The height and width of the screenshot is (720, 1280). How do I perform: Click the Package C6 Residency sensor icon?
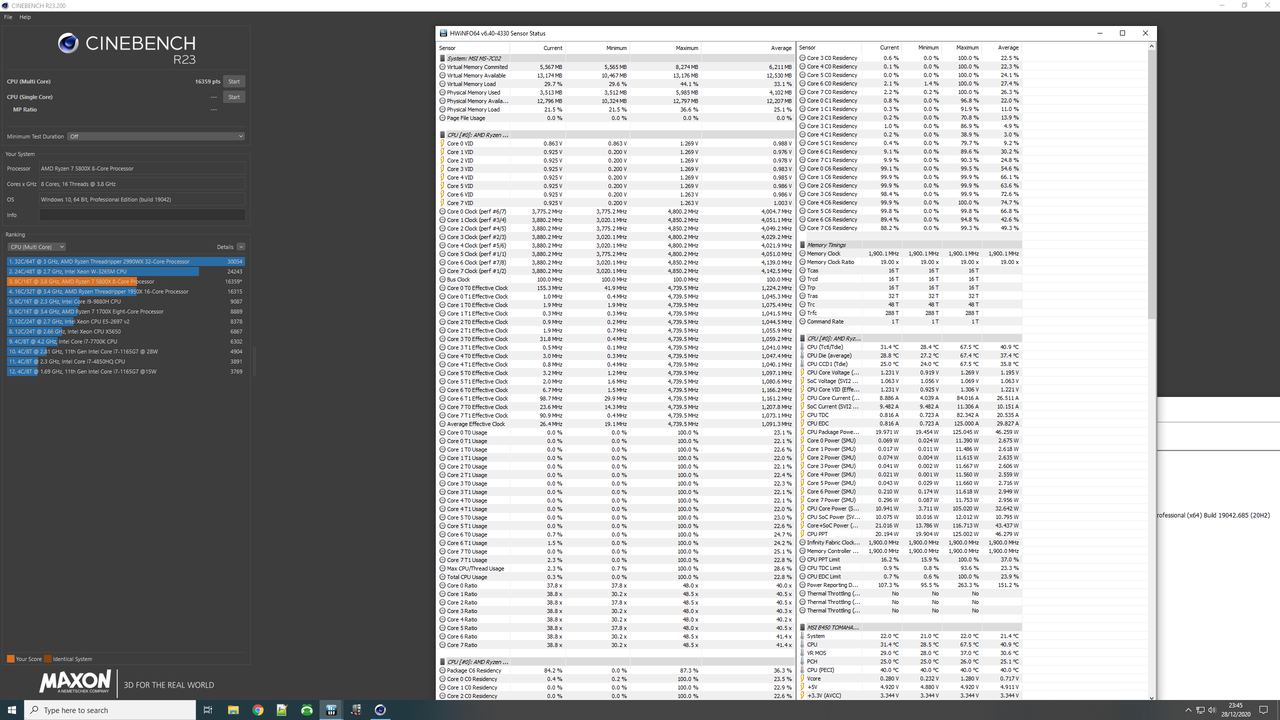pos(442,670)
